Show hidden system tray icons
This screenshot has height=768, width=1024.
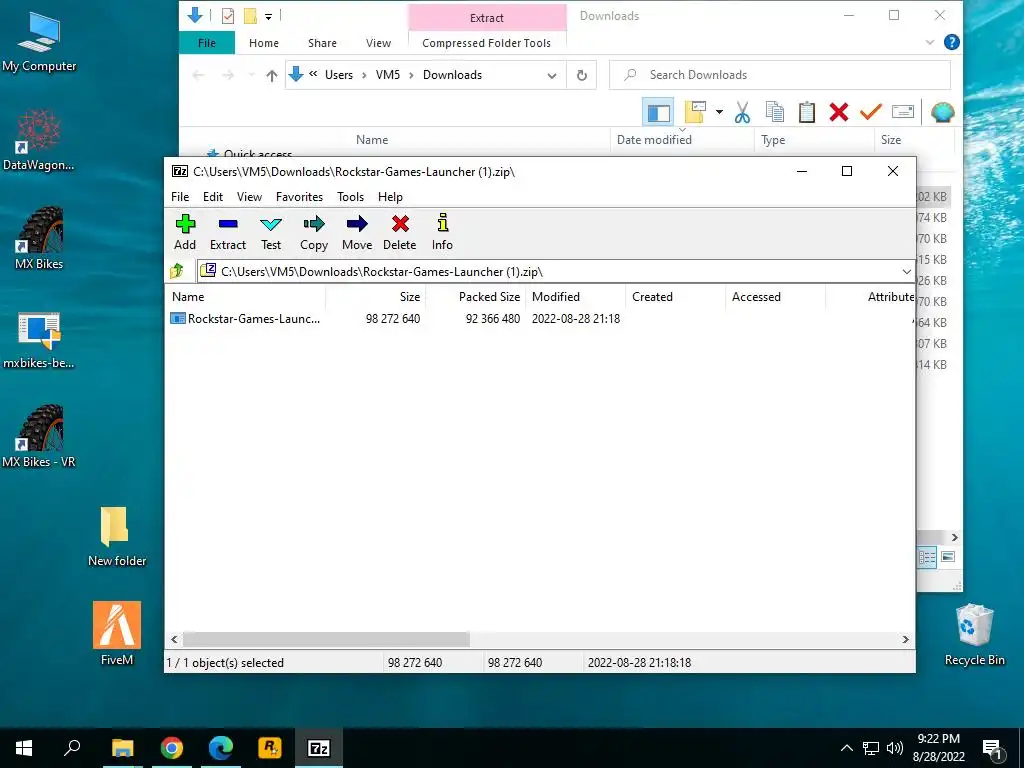pyautogui.click(x=846, y=748)
